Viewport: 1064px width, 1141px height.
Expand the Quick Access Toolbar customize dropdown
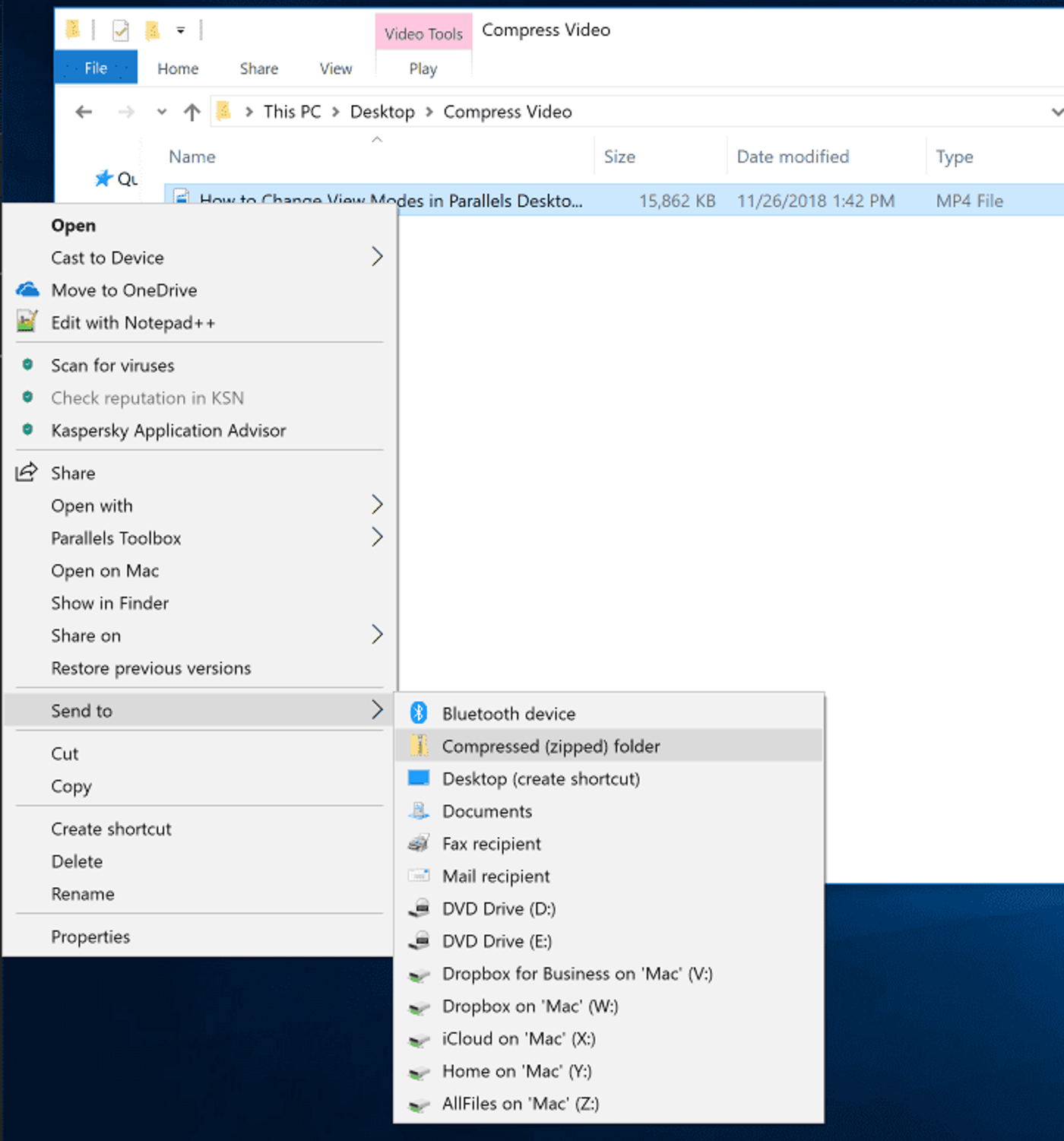click(181, 30)
